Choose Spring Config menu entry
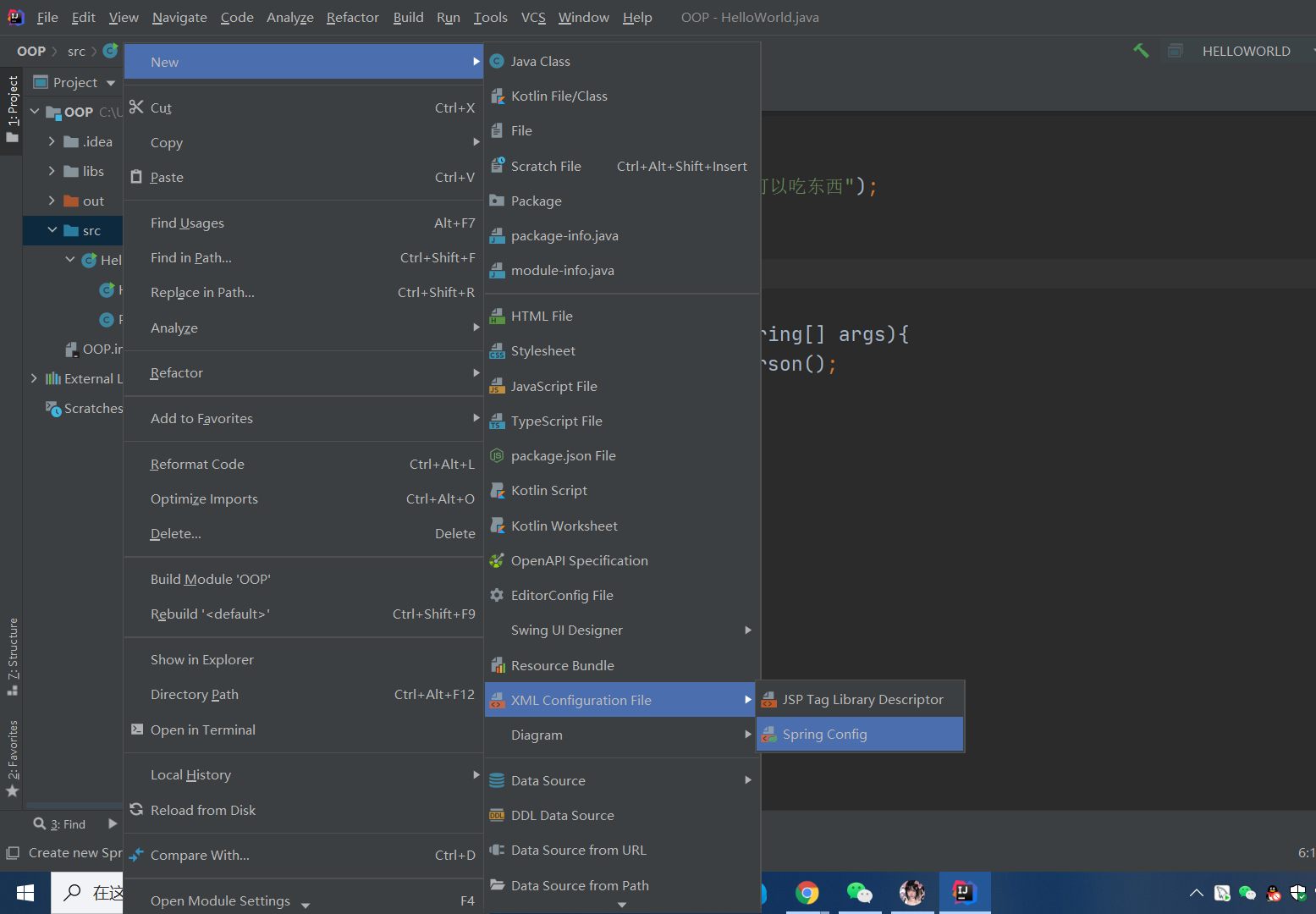Screen dimensions: 1316x914 tap(860, 735)
